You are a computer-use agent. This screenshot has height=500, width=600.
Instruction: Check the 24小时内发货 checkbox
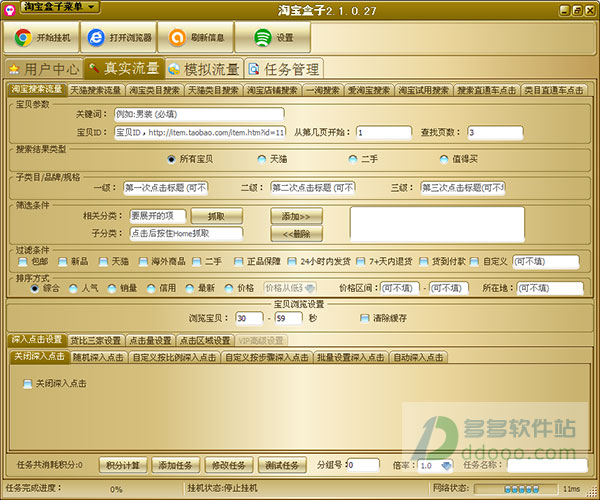(292, 262)
